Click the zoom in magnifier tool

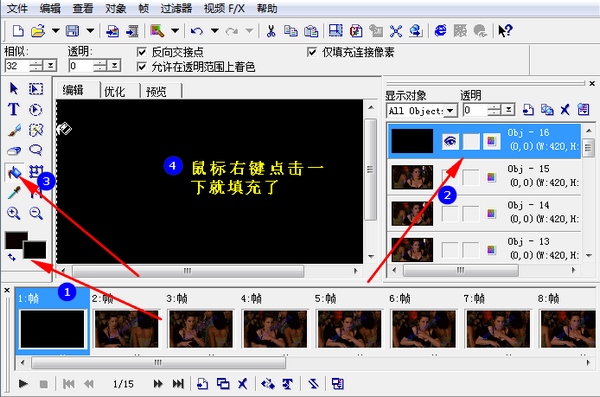tap(14, 213)
